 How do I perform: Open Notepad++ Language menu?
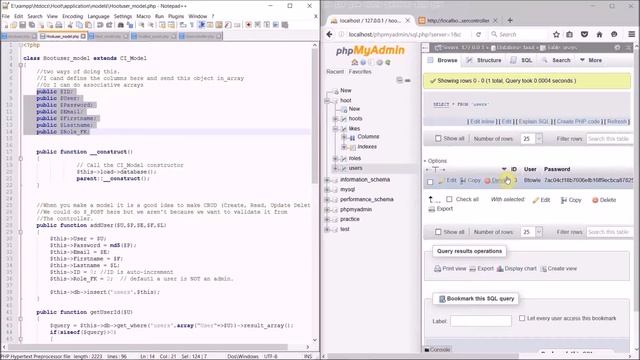(x=98, y=16)
